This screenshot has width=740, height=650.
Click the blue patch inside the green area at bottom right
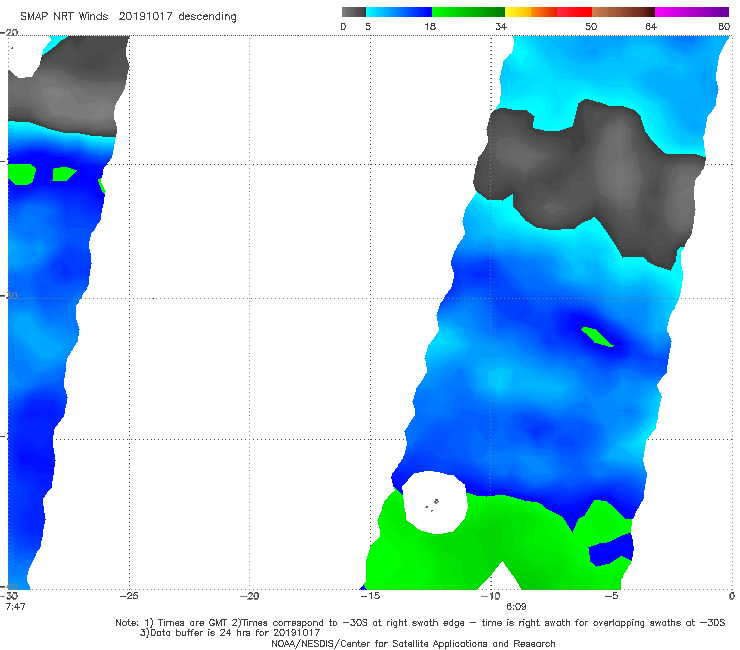[x=611, y=550]
